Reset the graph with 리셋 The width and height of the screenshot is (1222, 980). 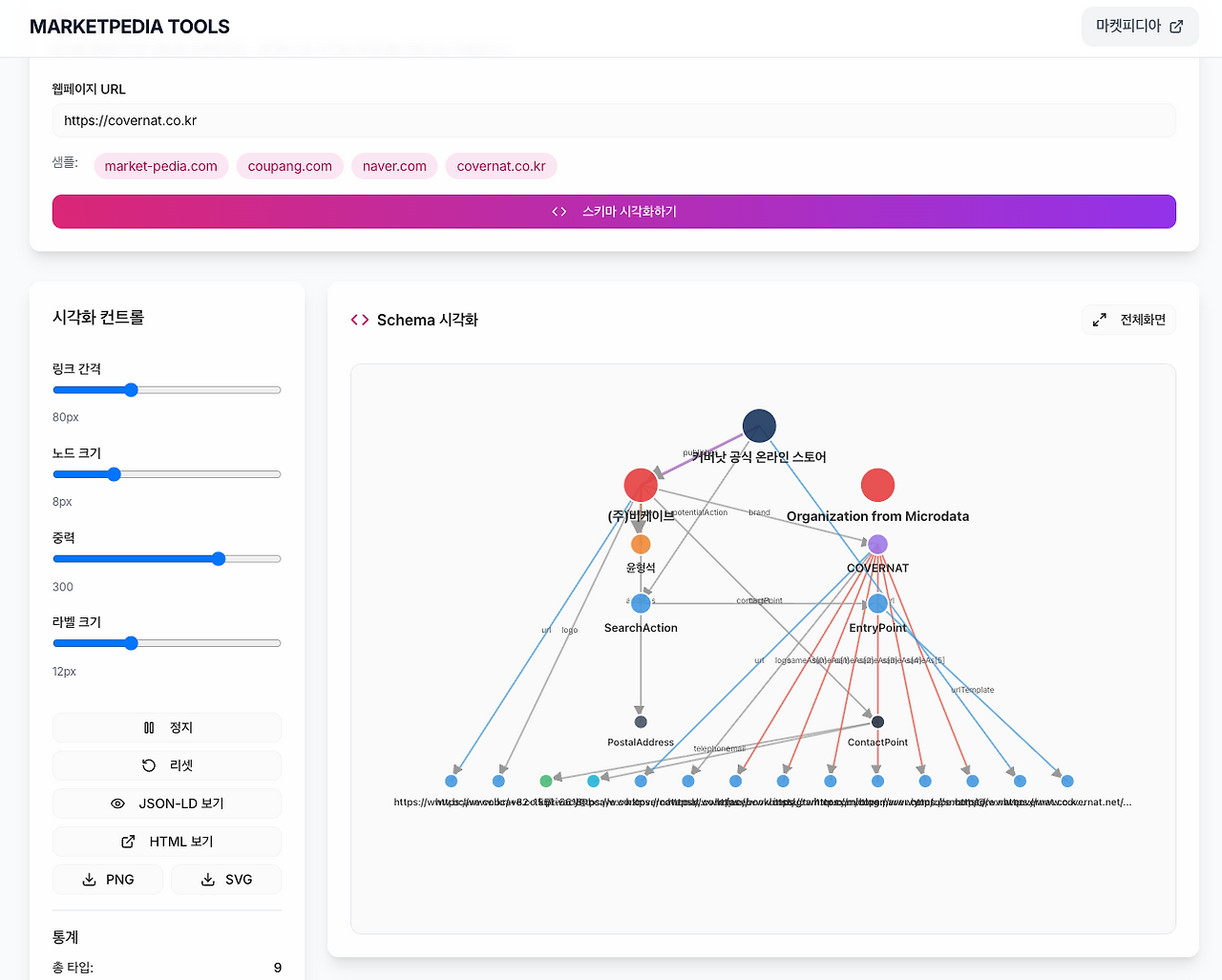167,765
